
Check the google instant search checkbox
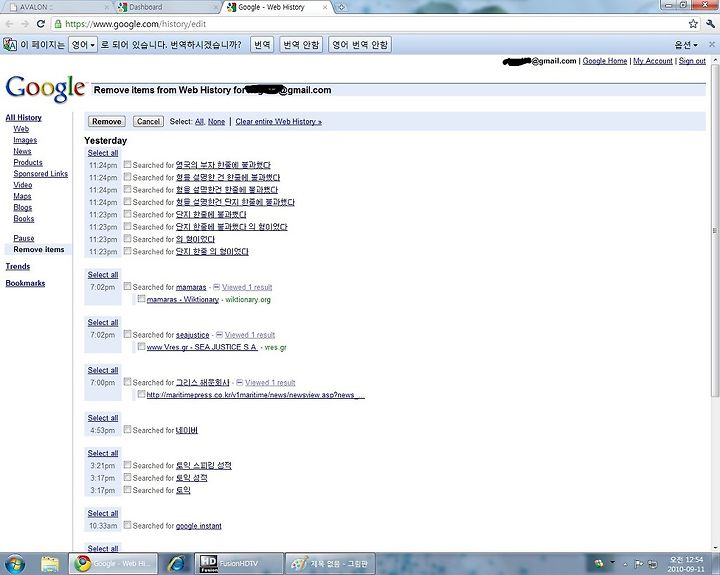(x=127, y=525)
